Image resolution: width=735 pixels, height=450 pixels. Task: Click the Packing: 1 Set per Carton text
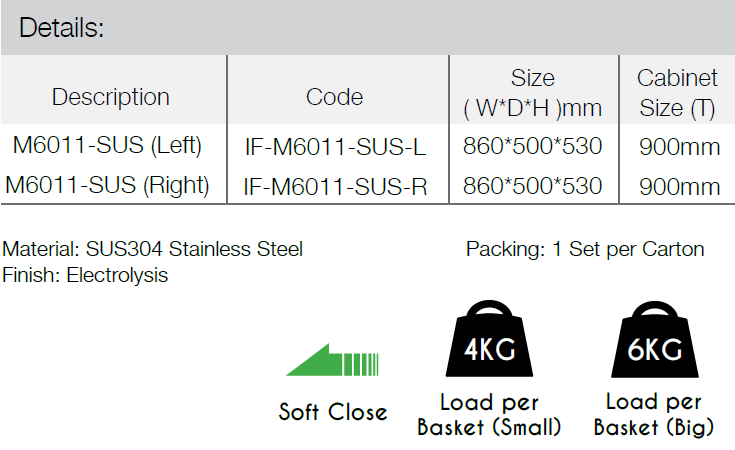click(585, 249)
